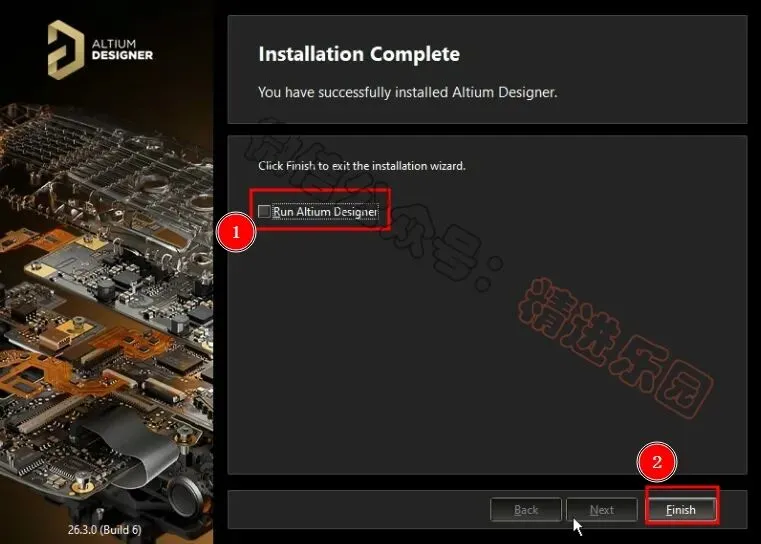Click the red numbered circle 2 marker
This screenshot has height=544, width=761.
[x=657, y=462]
